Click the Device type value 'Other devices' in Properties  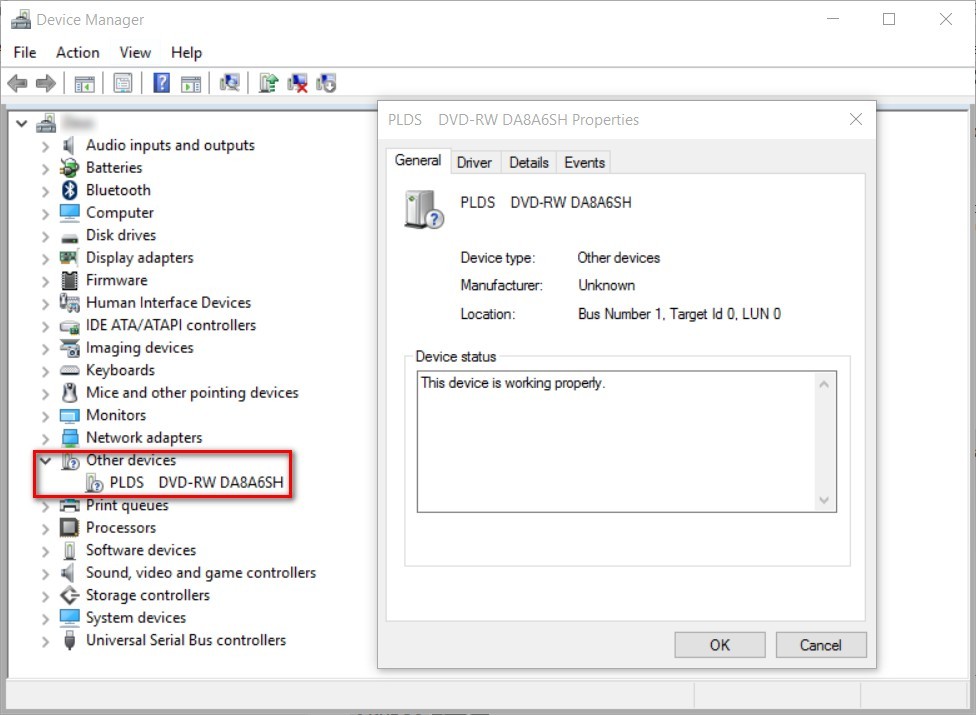618,258
